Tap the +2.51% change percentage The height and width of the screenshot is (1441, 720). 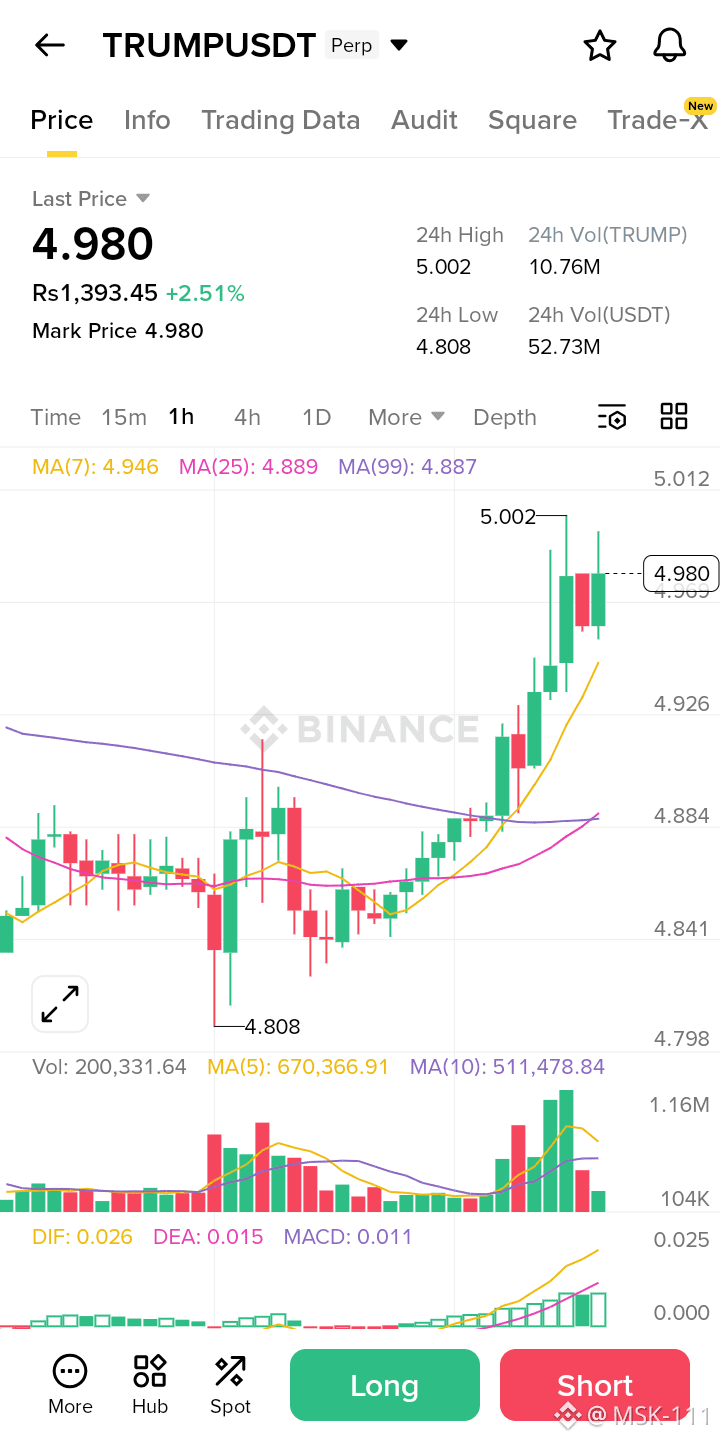click(205, 293)
